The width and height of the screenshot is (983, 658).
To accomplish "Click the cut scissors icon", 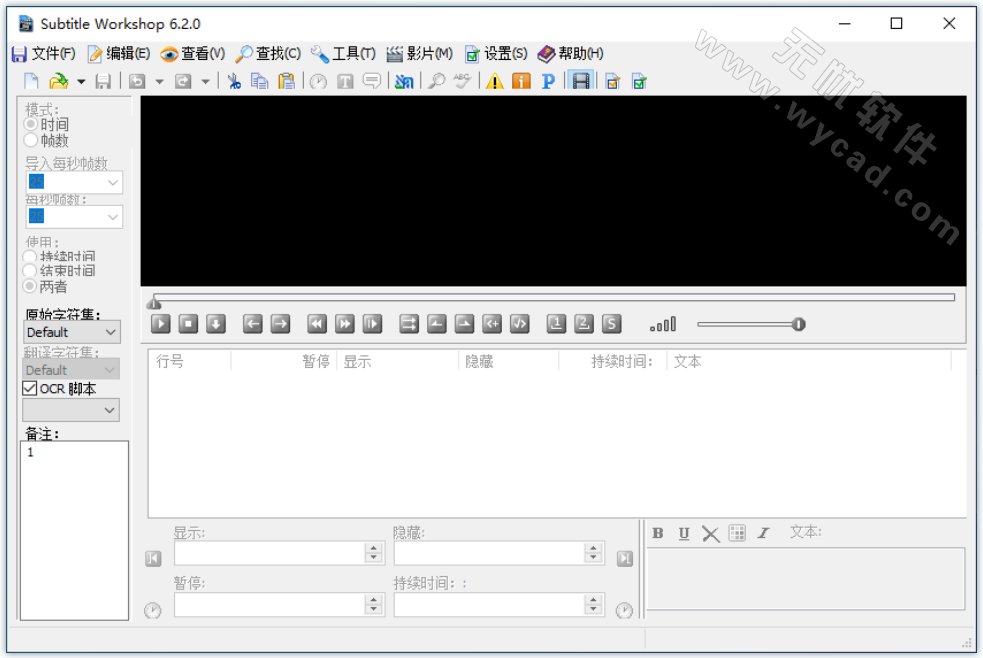I will (x=234, y=81).
